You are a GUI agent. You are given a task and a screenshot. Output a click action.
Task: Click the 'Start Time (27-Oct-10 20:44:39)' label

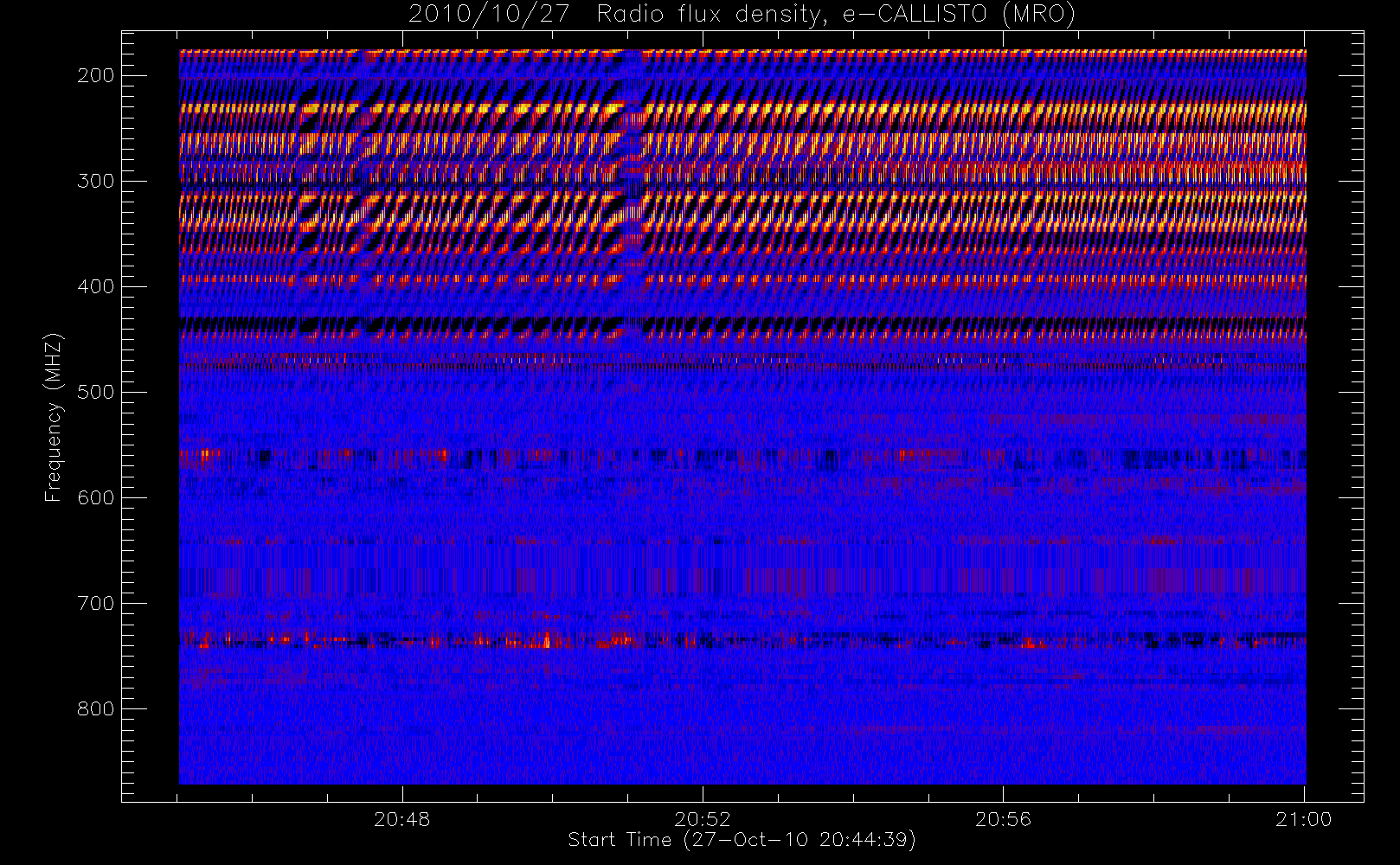742,840
